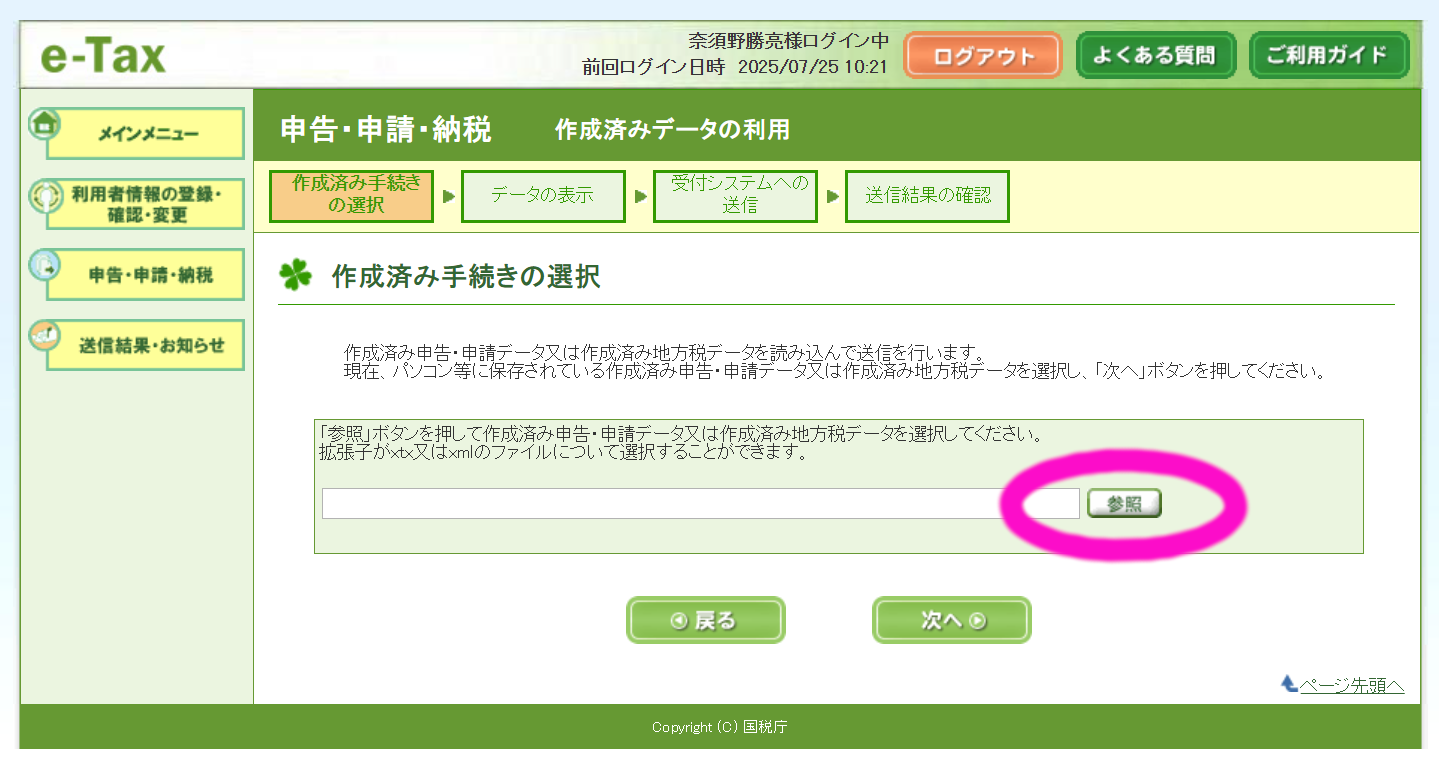Click the arrow icon after データの表示 step
The image size is (1439, 766).
640,196
